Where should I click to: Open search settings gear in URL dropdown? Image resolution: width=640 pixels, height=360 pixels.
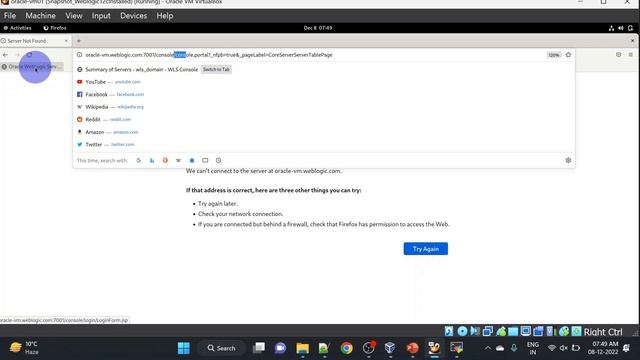tap(568, 160)
